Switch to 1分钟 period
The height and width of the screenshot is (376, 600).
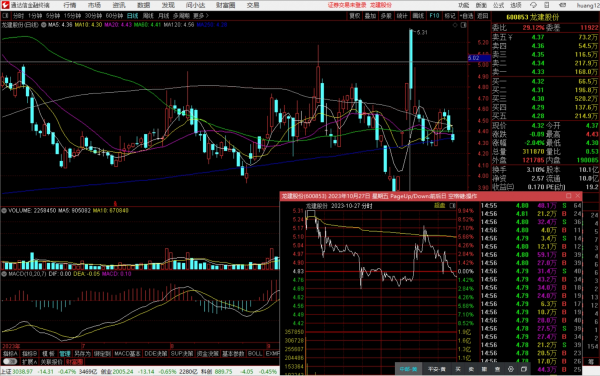coord(35,16)
